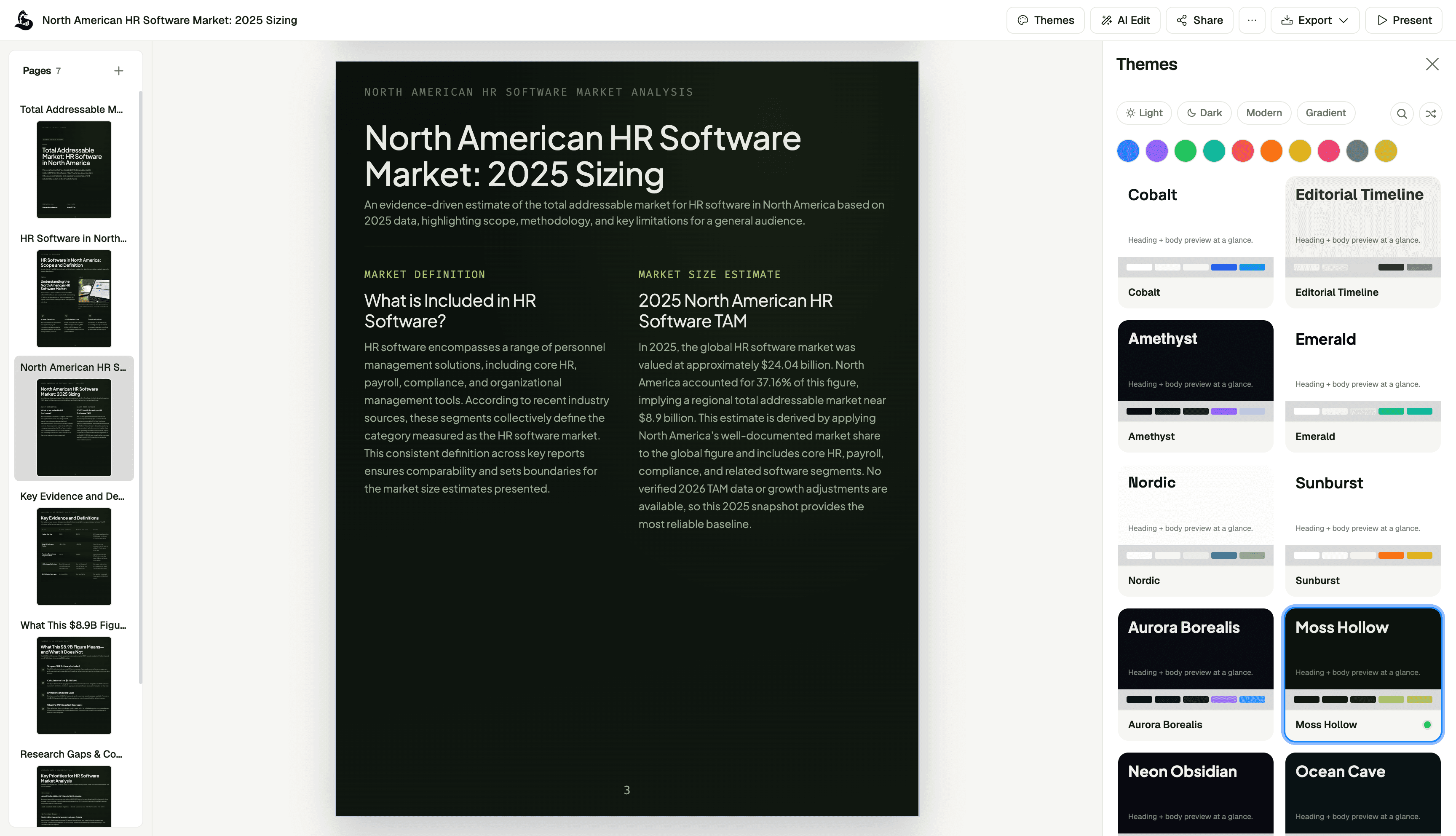This screenshot has height=836, width=1456.
Task: Pick the red color filter swatch
Action: (1242, 151)
